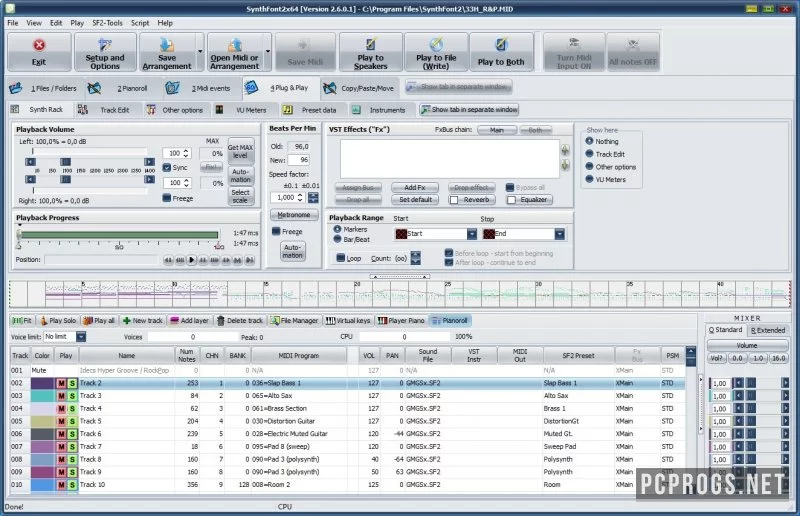This screenshot has width=800, height=516.
Task: Open Player Piano
Action: [x=401, y=321]
